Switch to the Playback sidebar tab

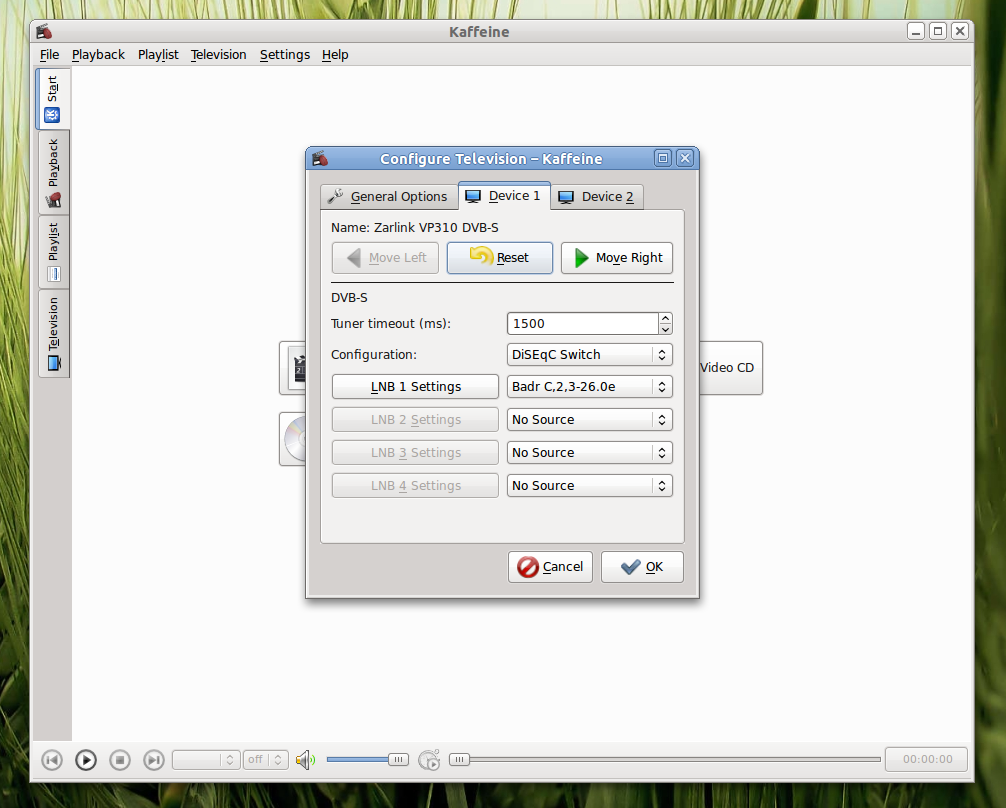point(54,173)
